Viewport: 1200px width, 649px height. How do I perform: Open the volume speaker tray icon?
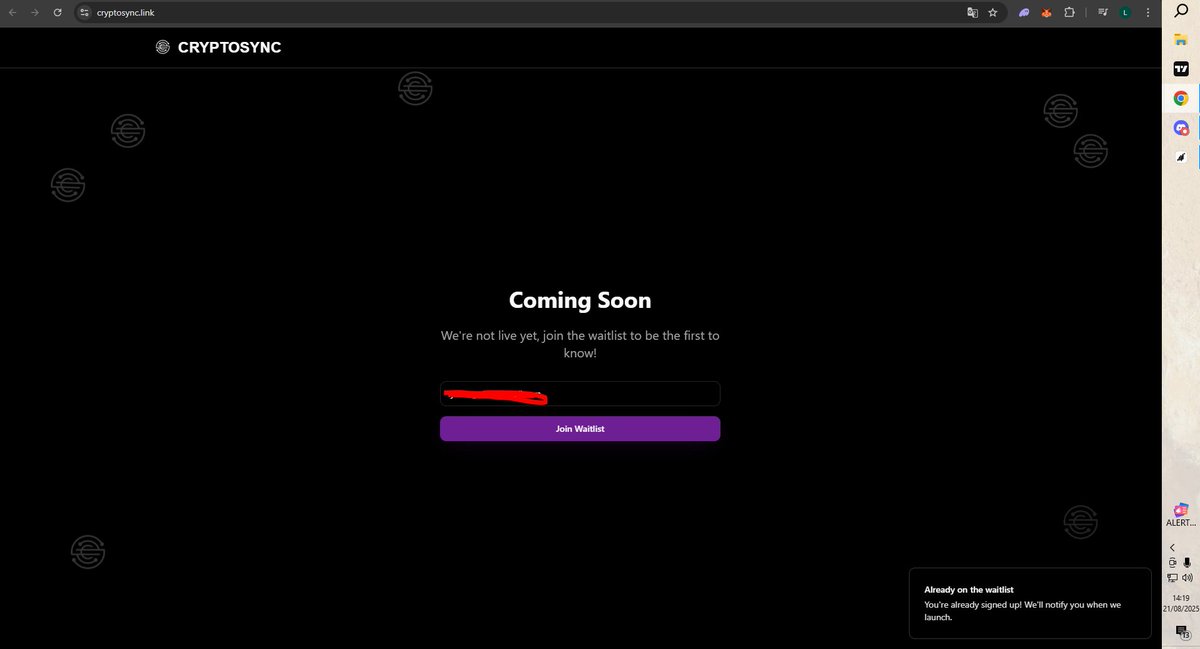point(1187,578)
